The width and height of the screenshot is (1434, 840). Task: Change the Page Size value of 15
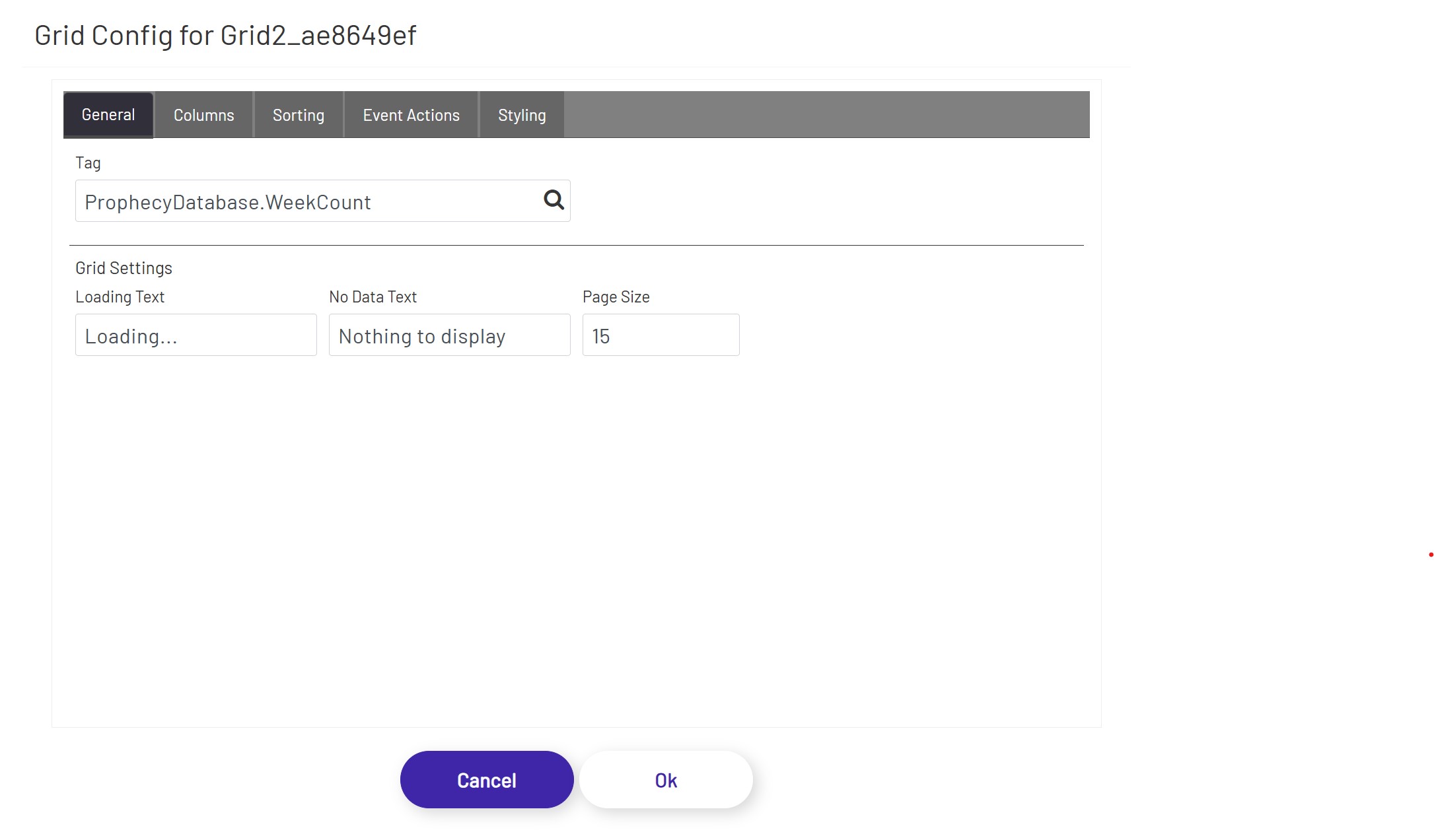(660, 335)
